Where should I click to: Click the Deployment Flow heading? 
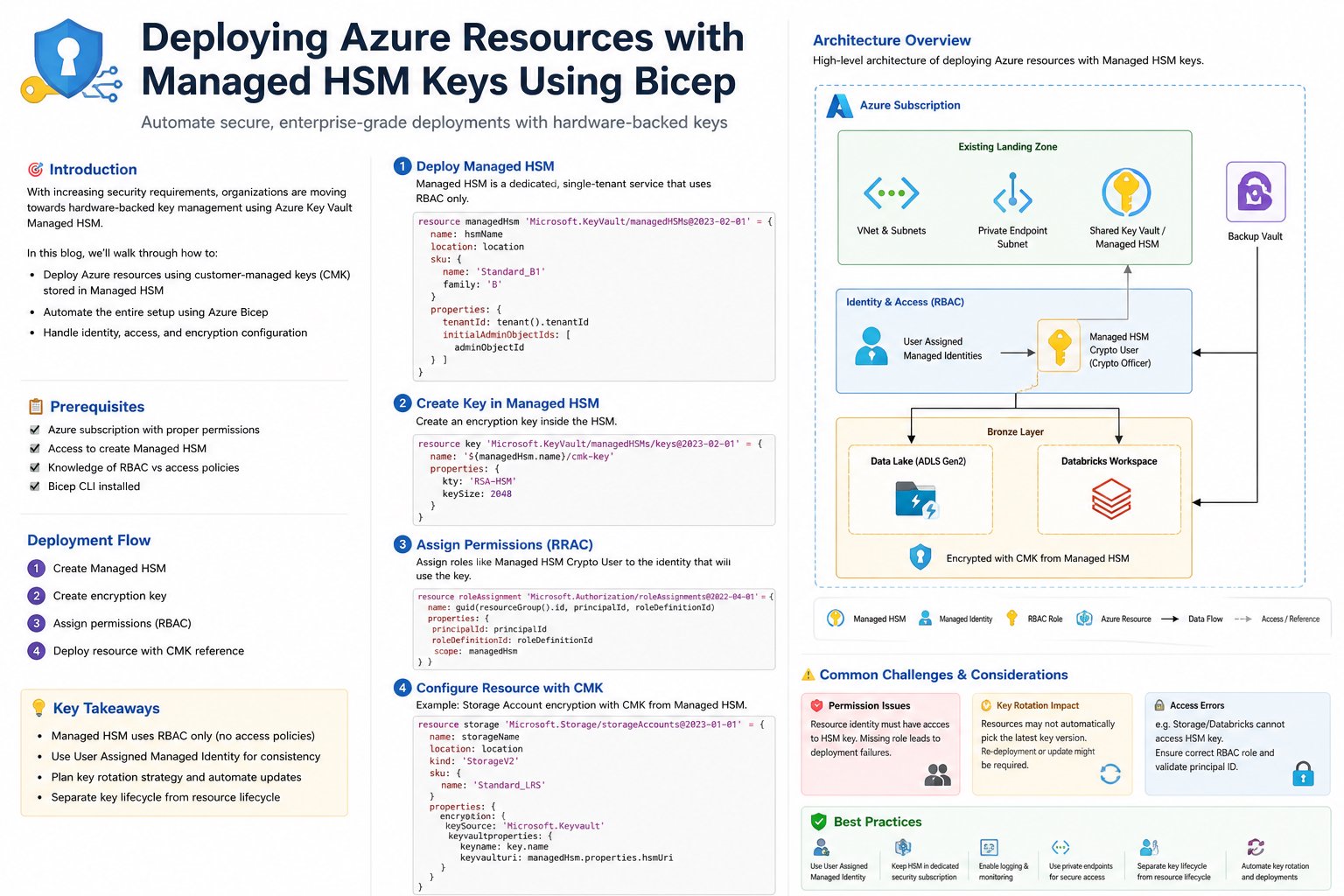[88, 540]
